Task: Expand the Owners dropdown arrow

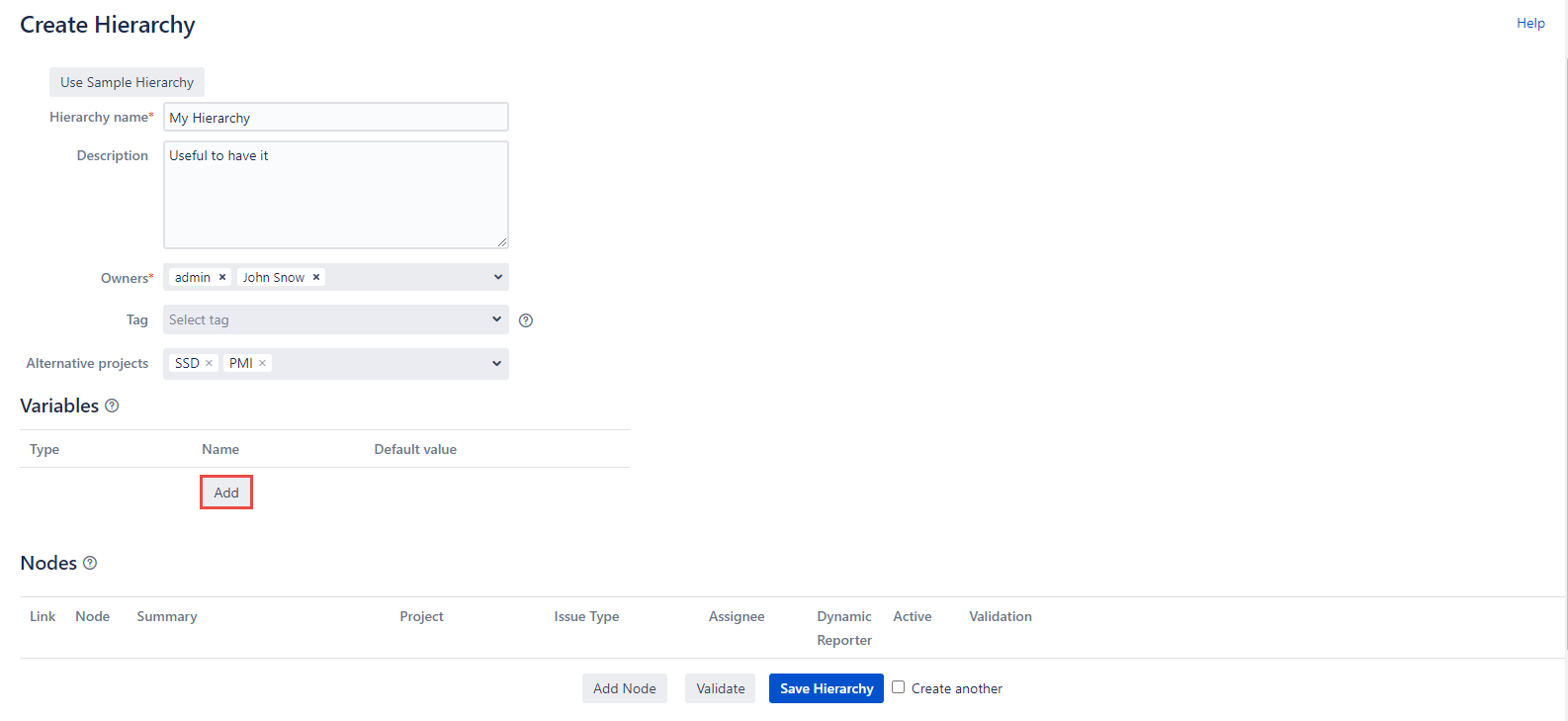Action: (x=497, y=278)
